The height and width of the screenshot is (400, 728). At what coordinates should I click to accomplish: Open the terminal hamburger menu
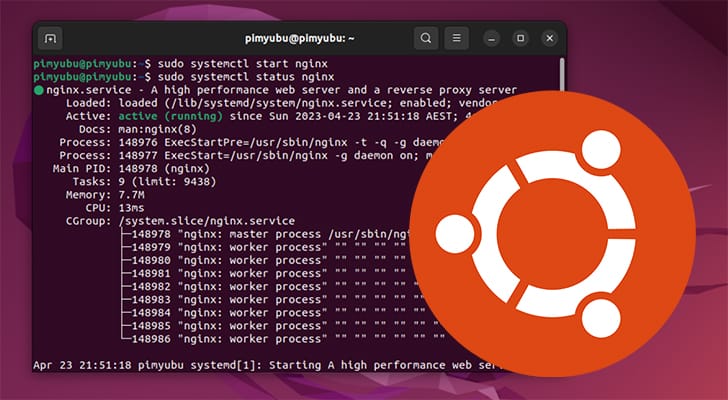(456, 39)
